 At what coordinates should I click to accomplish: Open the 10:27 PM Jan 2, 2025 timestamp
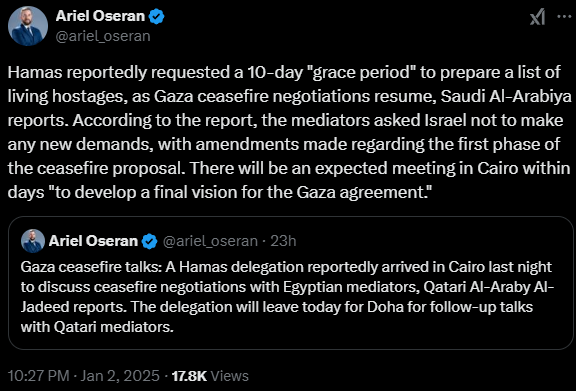coord(84,376)
